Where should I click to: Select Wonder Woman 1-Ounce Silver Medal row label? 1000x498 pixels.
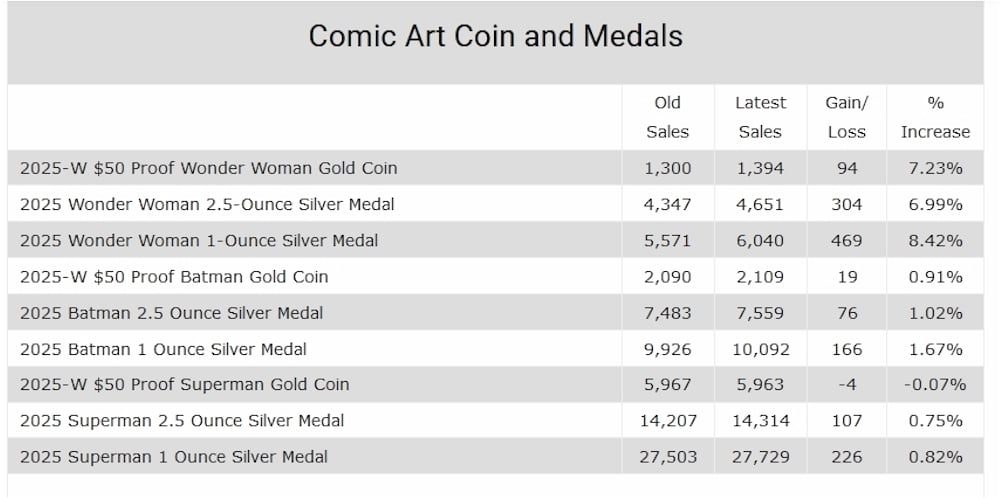[198, 241]
